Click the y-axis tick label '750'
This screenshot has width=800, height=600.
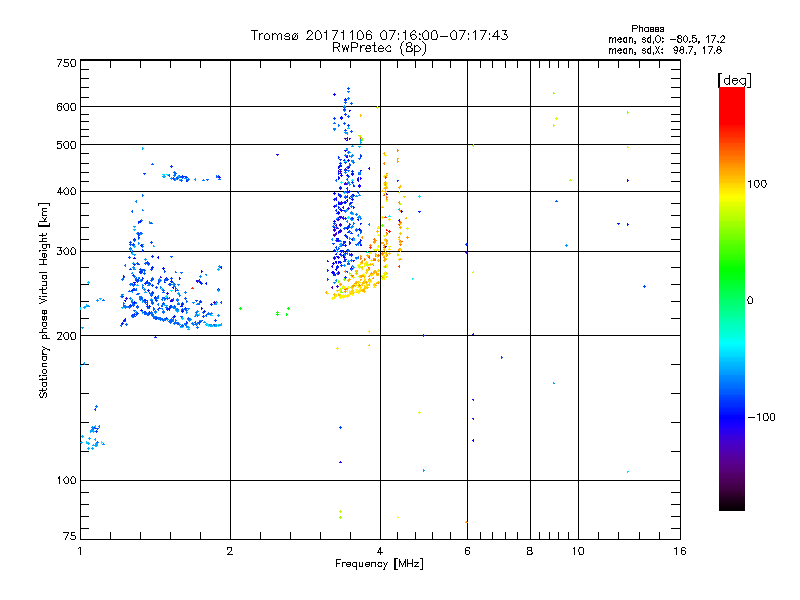(66, 63)
